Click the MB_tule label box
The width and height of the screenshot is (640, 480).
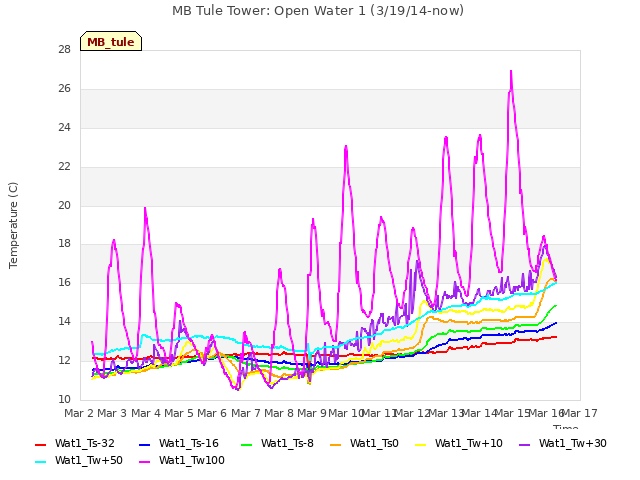point(111,41)
